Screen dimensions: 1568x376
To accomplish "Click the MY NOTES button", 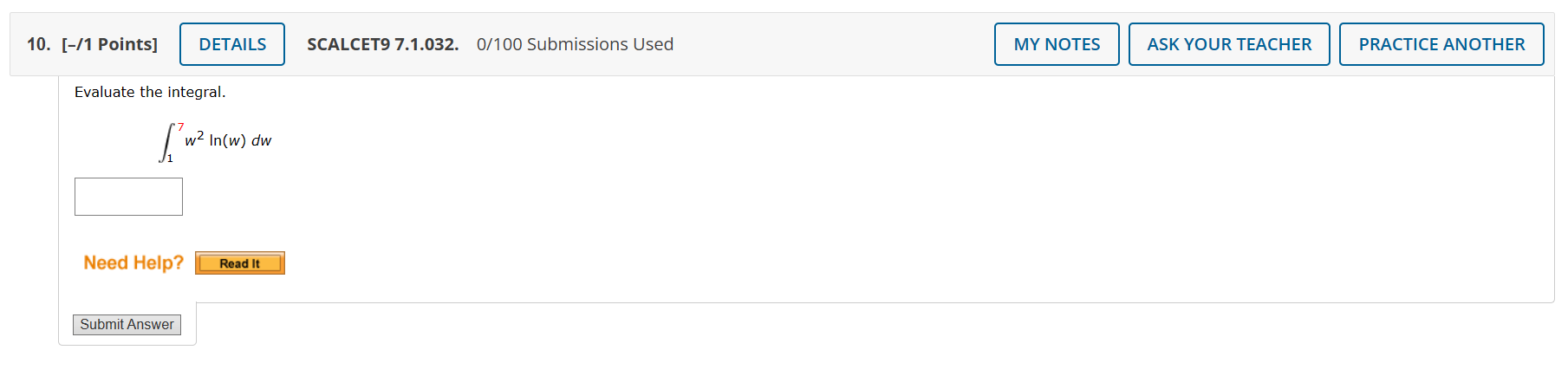I will 1057,44.
